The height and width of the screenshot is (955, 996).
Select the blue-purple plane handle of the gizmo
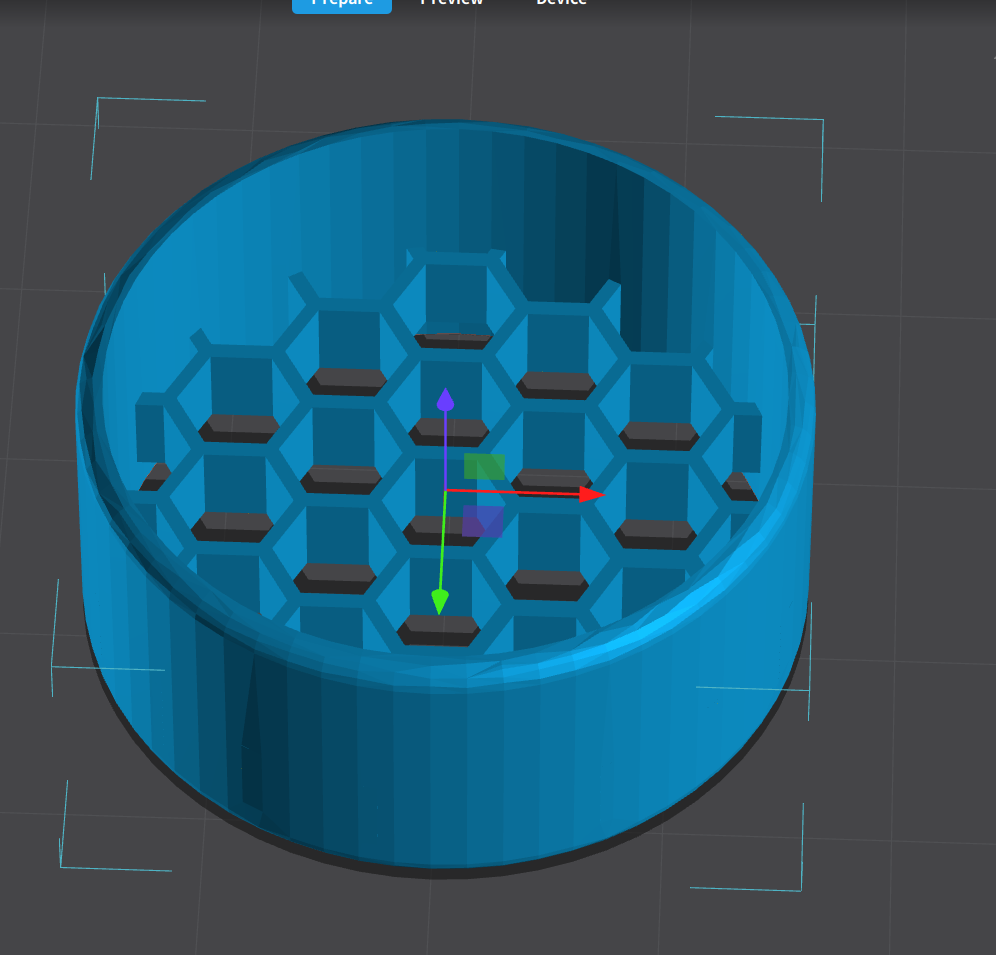483,521
